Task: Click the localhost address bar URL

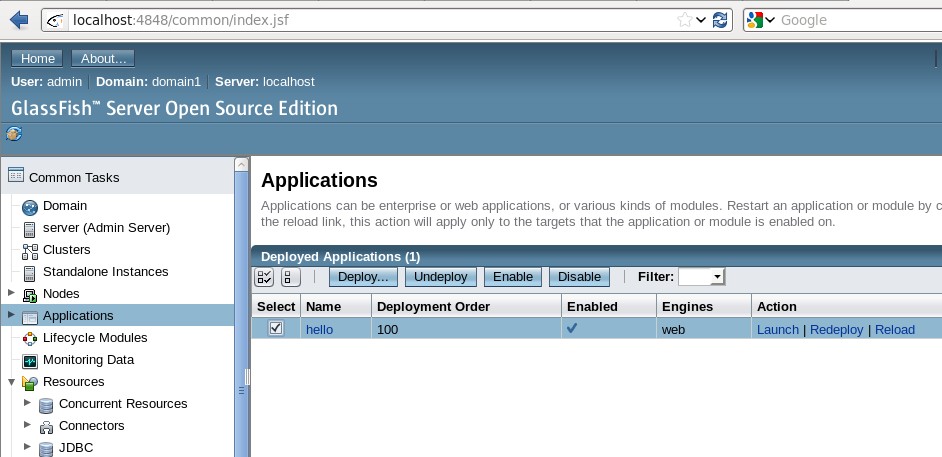Action: [x=180, y=20]
